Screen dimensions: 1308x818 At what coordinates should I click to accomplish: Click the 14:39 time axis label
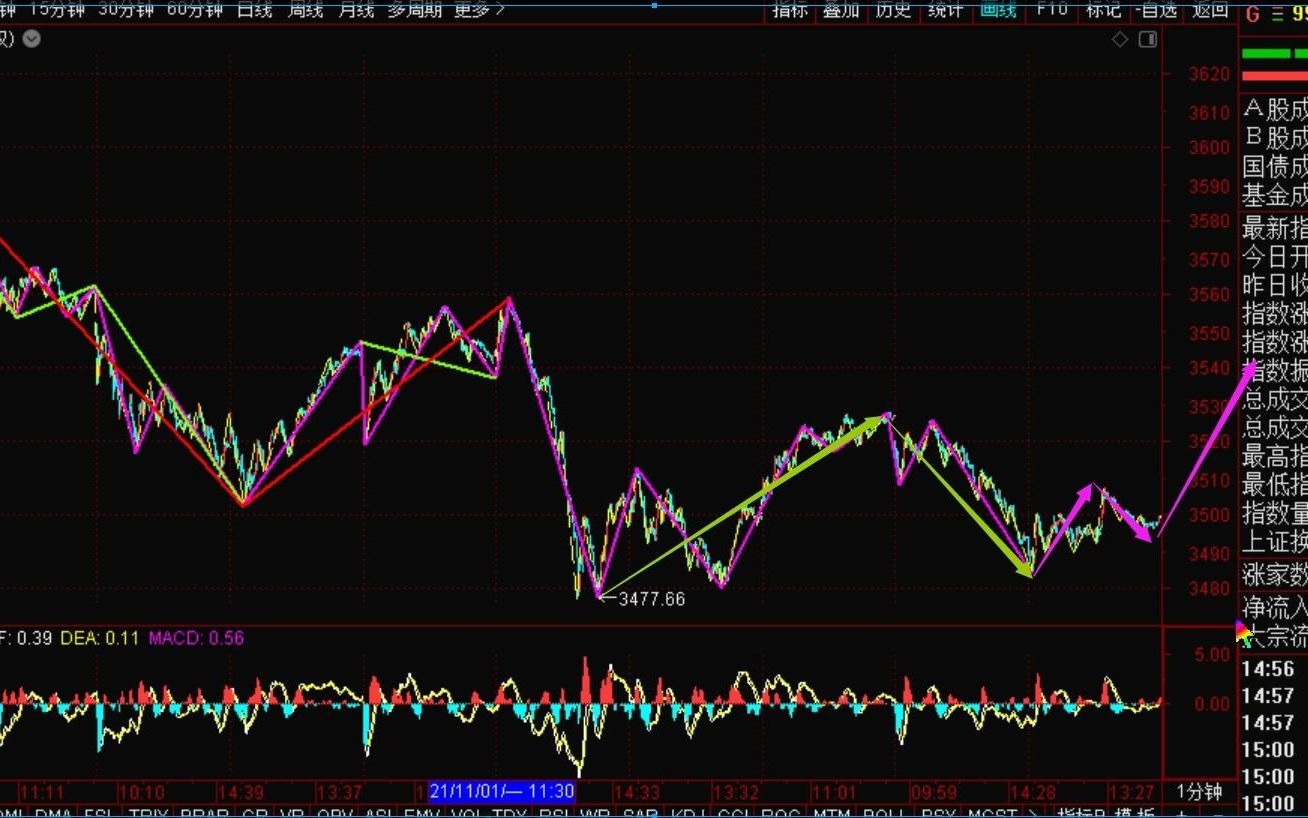click(x=241, y=792)
